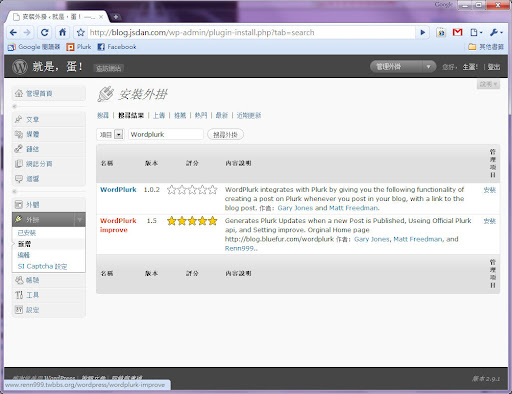
Task: Click the WordPress logo in header
Action: click(20, 67)
